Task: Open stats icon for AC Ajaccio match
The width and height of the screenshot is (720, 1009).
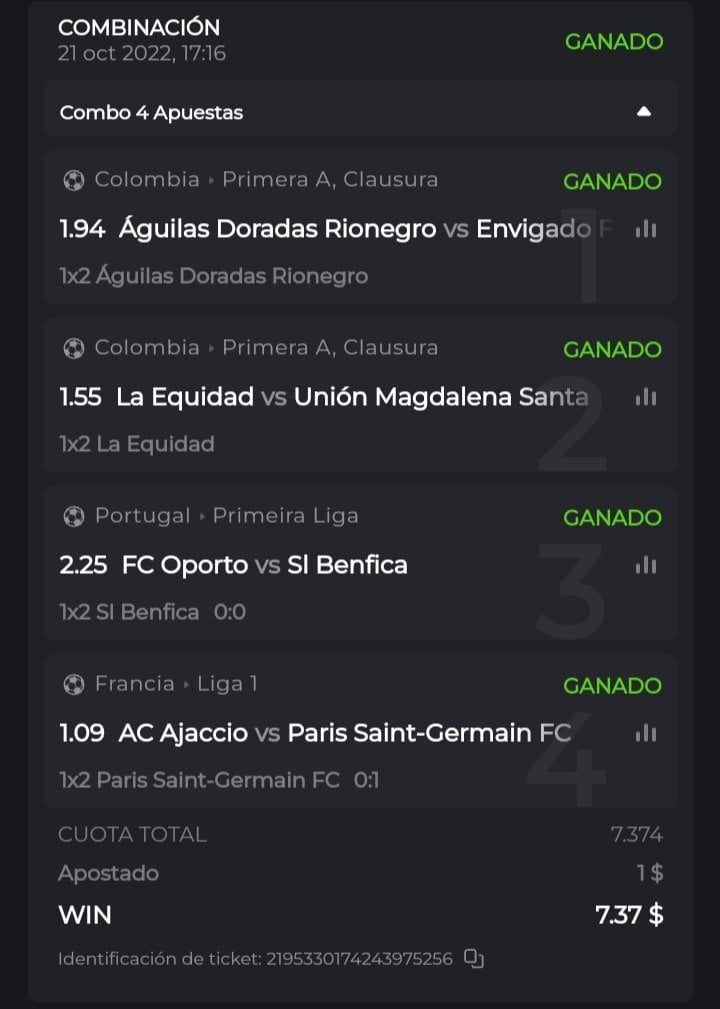Action: tap(646, 733)
